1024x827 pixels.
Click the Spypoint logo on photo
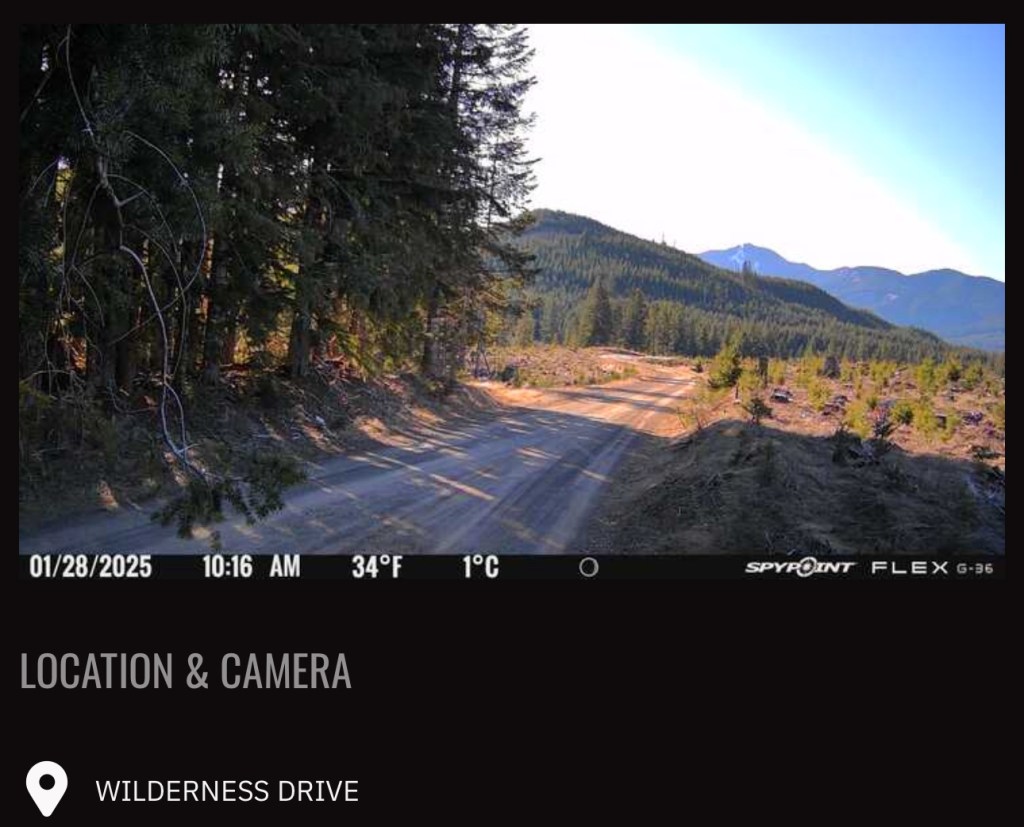tap(799, 567)
